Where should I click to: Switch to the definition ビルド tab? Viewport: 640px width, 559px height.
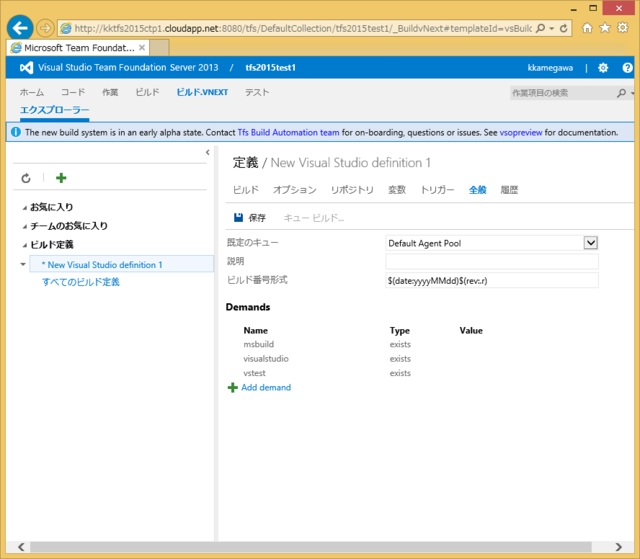tap(246, 190)
